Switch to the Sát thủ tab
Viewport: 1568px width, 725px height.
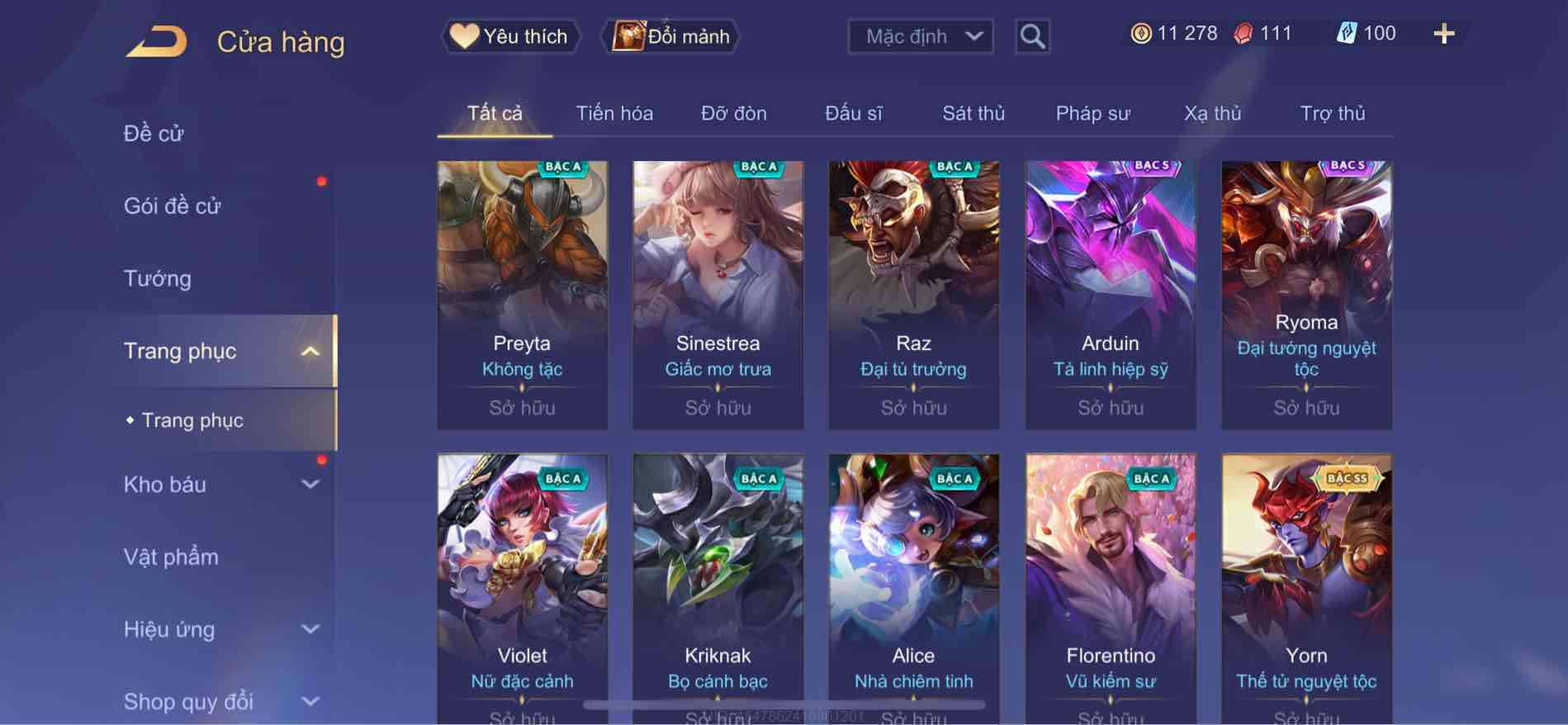tap(973, 113)
